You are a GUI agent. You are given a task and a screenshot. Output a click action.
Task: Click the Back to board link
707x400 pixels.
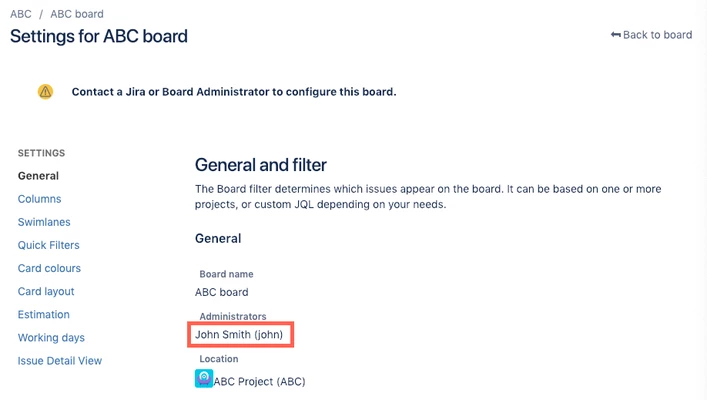click(651, 35)
